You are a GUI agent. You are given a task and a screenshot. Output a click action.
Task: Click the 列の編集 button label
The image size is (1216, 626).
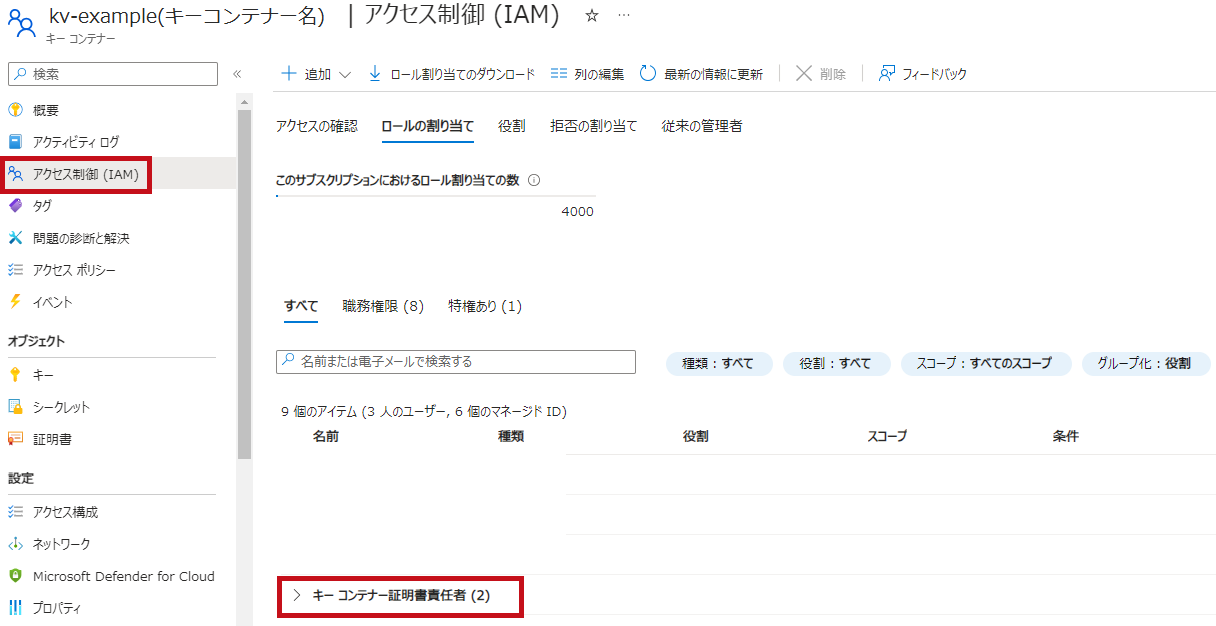pos(598,74)
